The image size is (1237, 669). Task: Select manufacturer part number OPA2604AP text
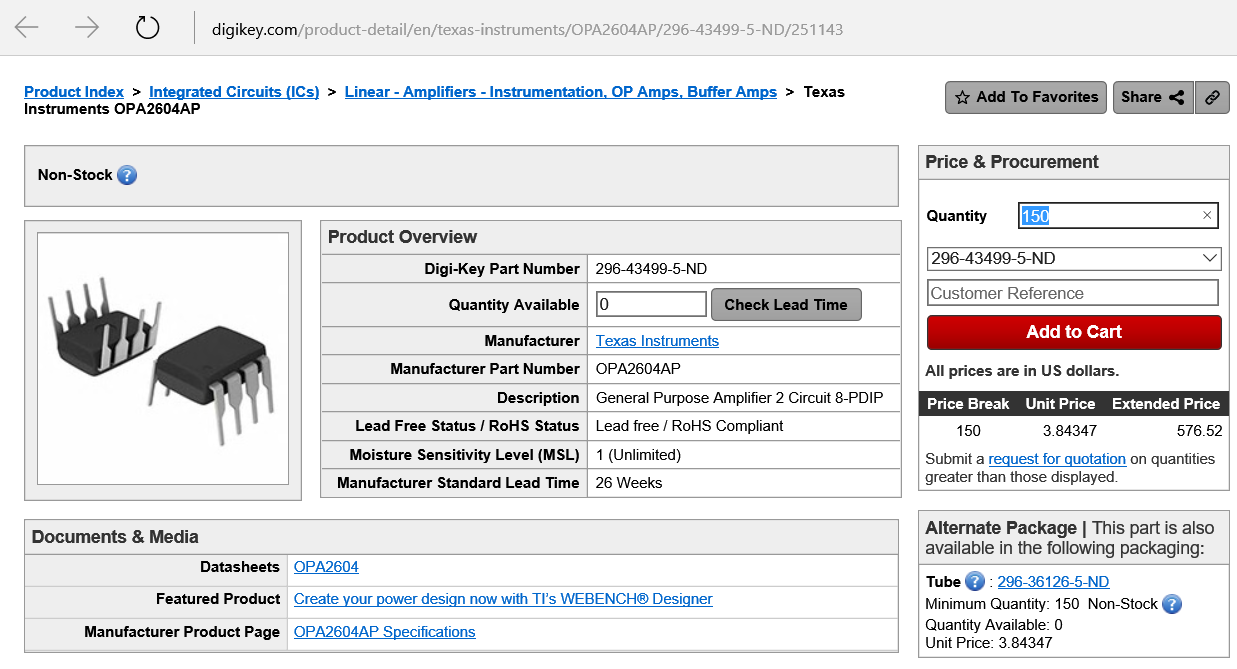click(x=638, y=369)
